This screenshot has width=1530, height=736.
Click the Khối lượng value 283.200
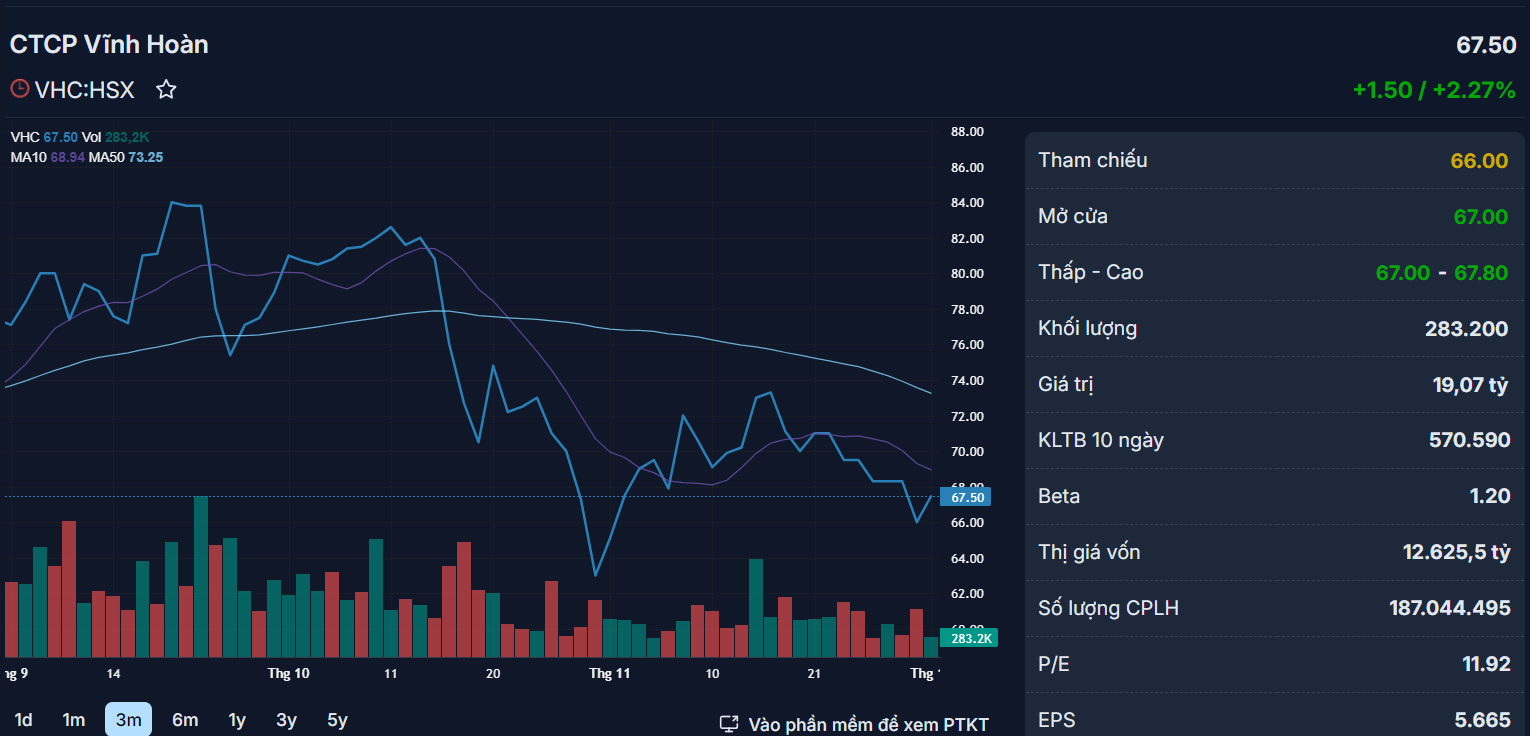(1466, 329)
